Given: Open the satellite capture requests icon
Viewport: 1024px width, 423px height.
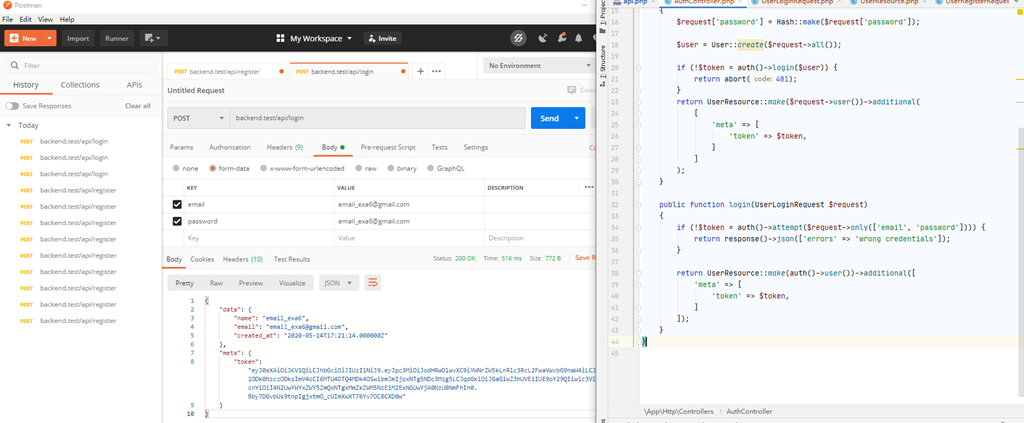Looking at the screenshot, I should pos(542,38).
